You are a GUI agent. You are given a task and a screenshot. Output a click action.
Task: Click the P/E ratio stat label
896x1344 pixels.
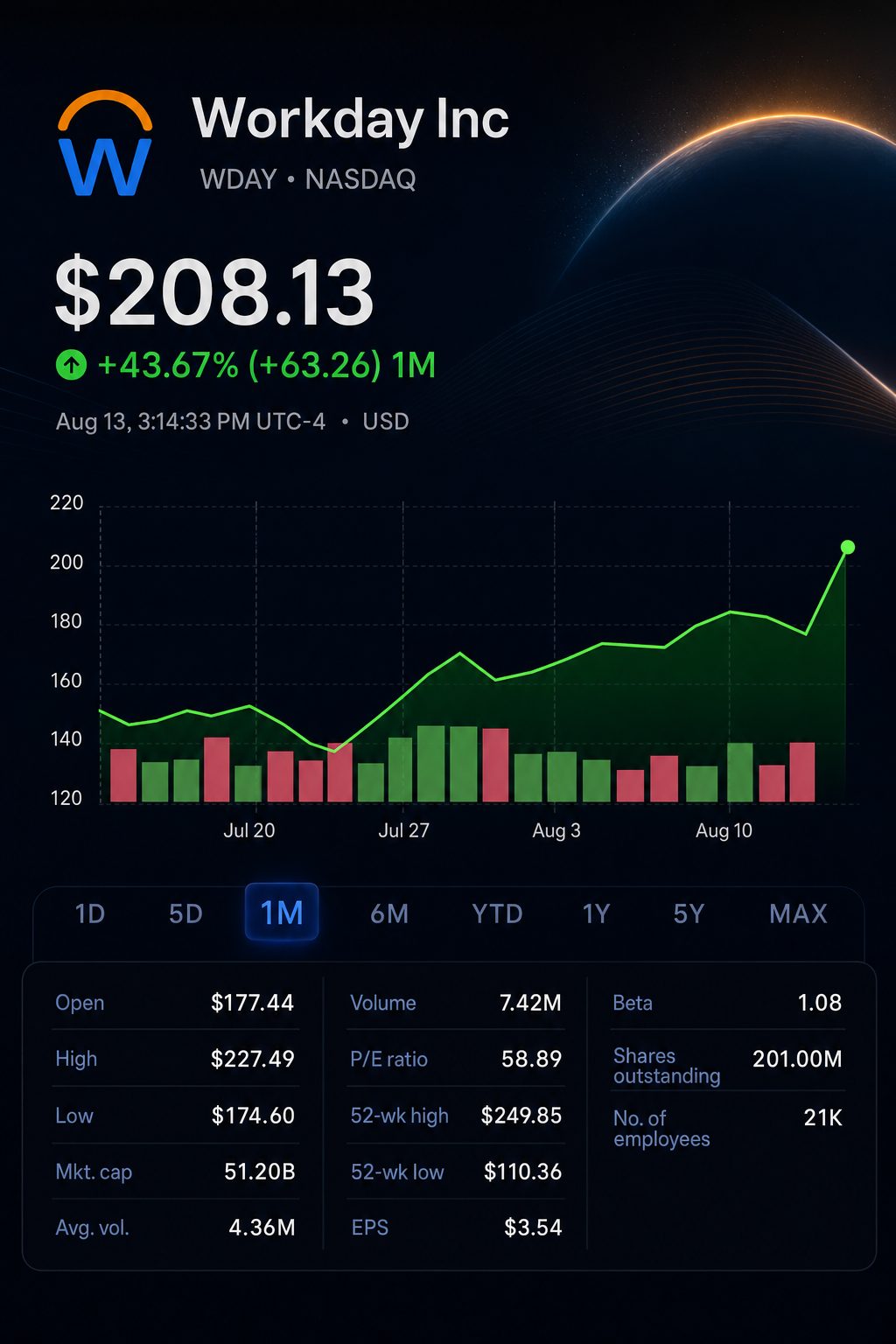[388, 1059]
